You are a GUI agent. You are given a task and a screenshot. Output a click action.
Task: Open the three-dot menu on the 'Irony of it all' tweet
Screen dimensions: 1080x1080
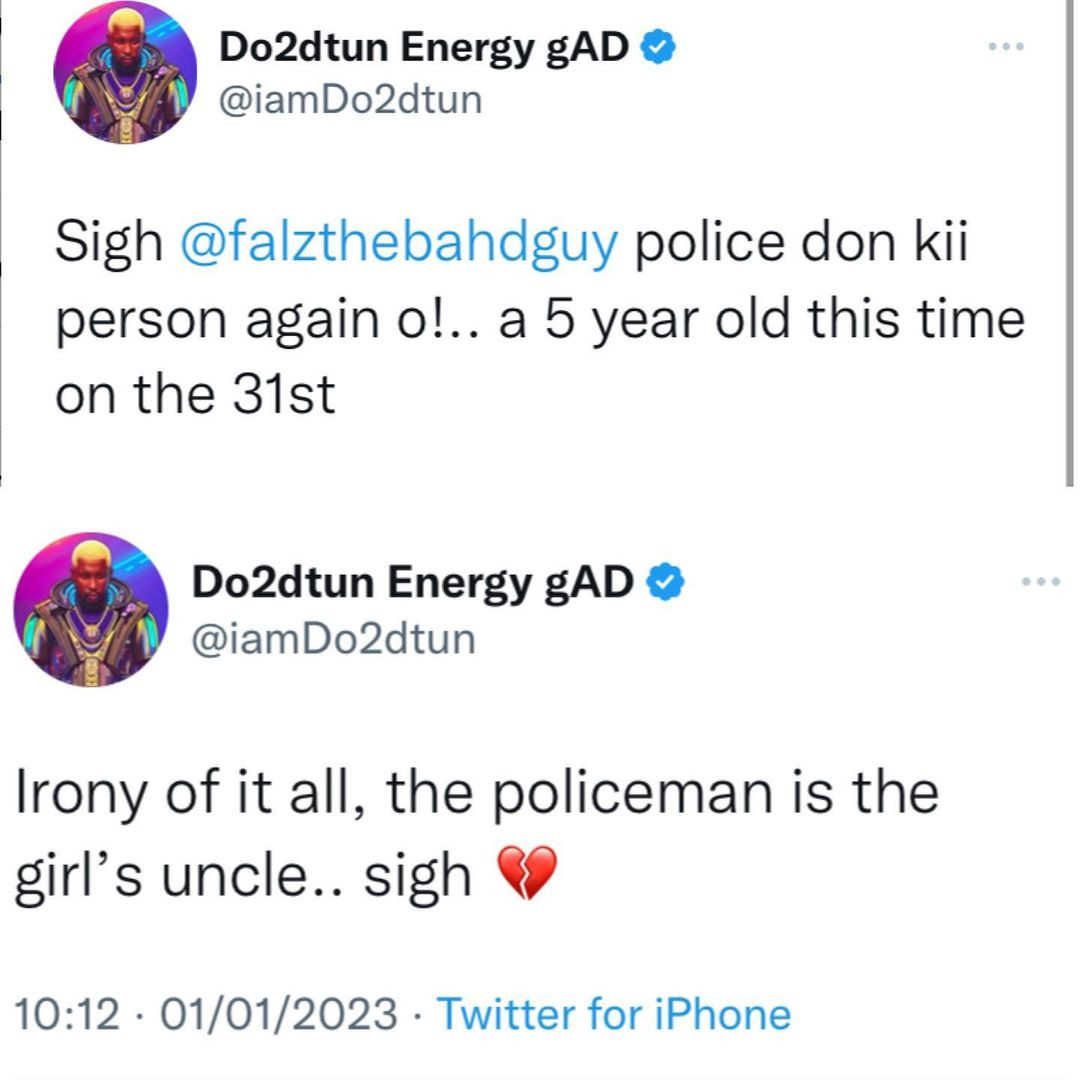pyautogui.click(x=1041, y=582)
